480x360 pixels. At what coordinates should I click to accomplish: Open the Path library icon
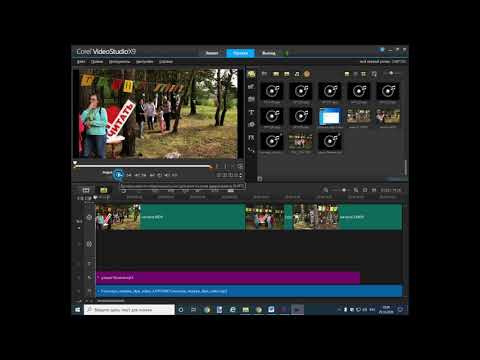point(252,150)
